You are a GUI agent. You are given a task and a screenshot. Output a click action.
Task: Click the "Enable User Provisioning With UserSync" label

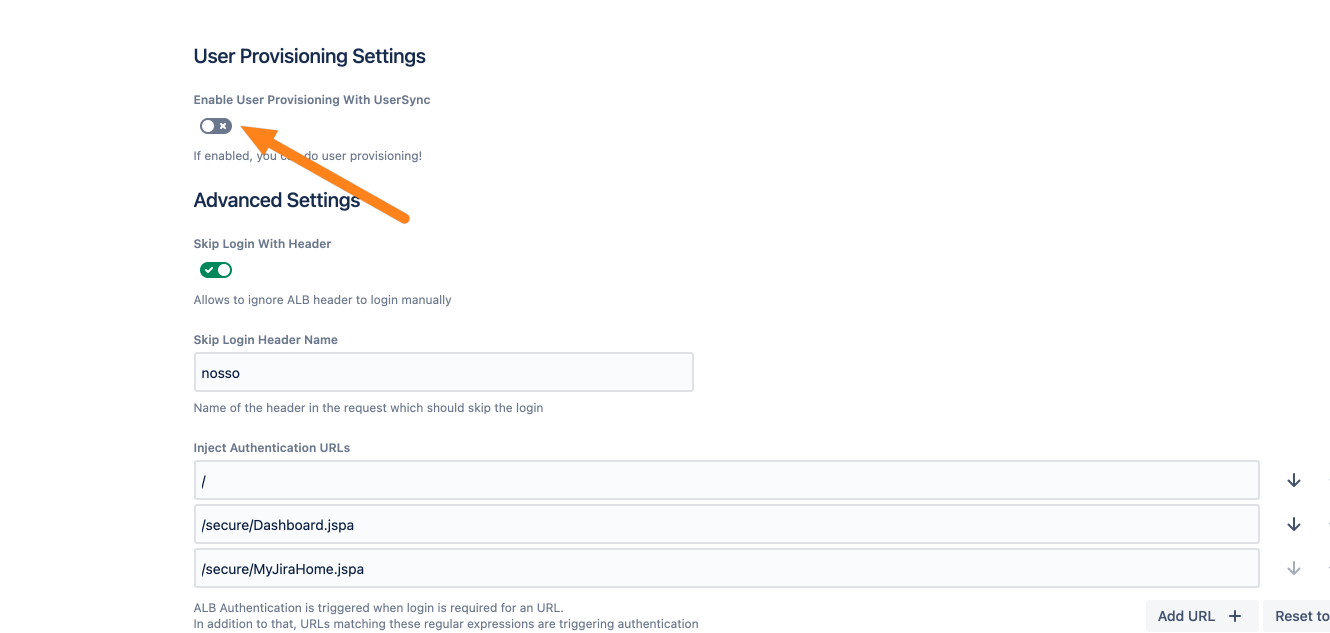coord(312,100)
